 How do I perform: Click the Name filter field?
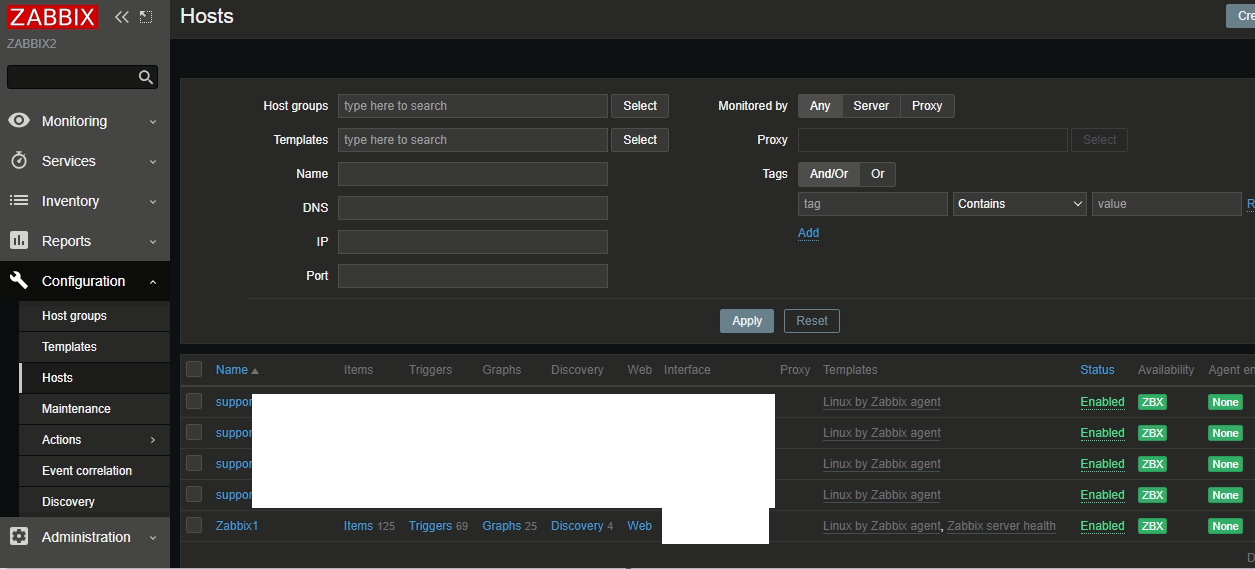click(x=473, y=174)
